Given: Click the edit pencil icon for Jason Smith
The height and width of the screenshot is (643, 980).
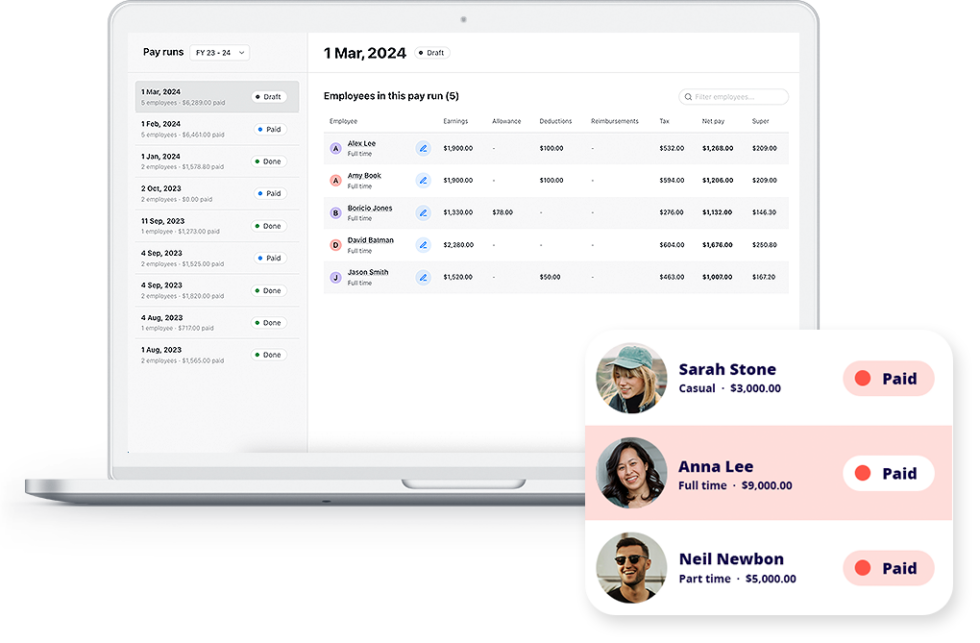Looking at the screenshot, I should (x=423, y=277).
